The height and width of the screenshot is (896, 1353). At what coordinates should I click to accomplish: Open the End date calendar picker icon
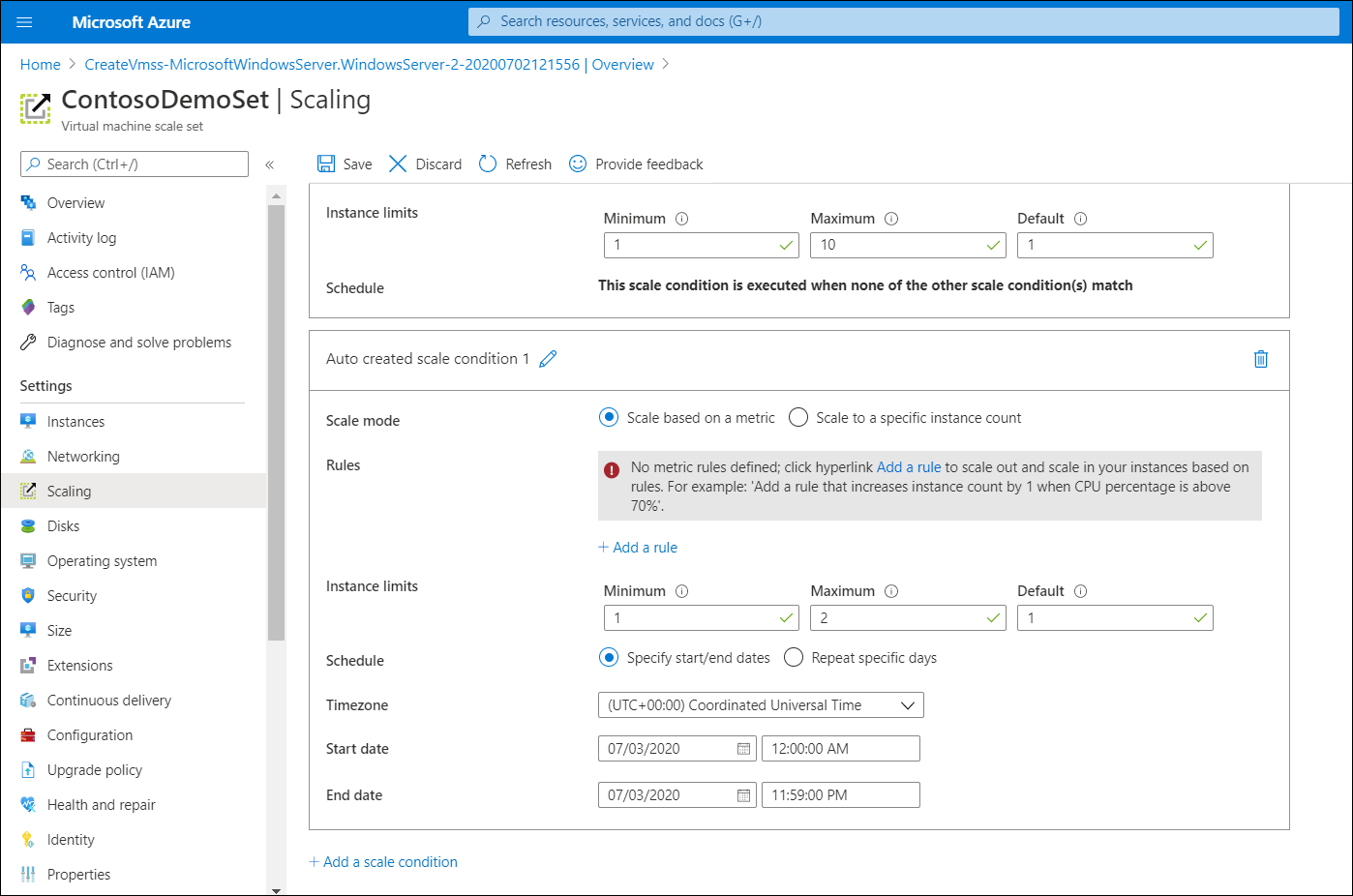click(x=743, y=795)
